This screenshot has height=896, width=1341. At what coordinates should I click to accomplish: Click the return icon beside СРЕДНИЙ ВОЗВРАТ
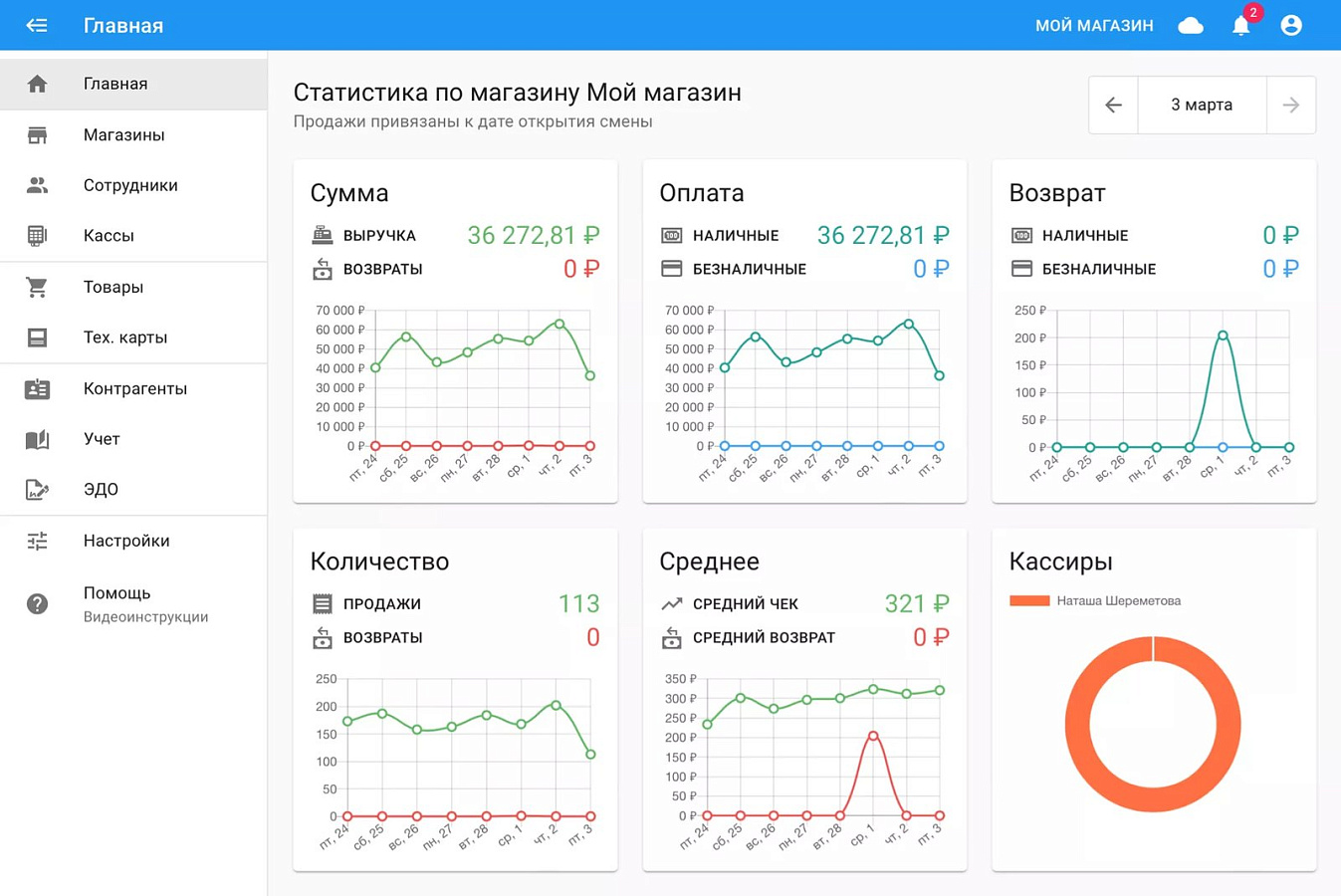click(672, 637)
